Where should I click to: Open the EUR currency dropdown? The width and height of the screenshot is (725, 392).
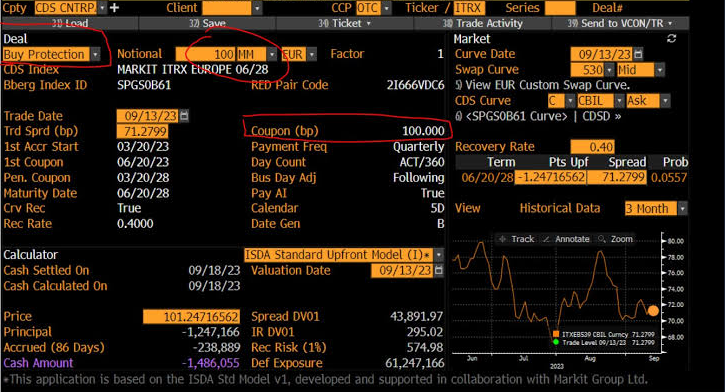pos(312,55)
